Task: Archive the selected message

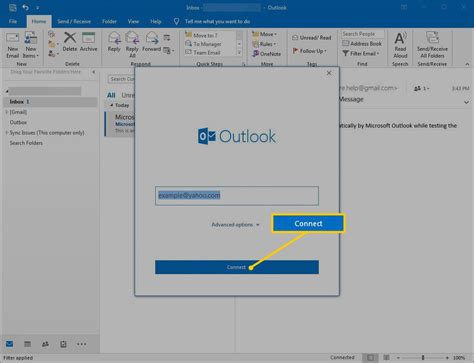Action: coord(88,42)
